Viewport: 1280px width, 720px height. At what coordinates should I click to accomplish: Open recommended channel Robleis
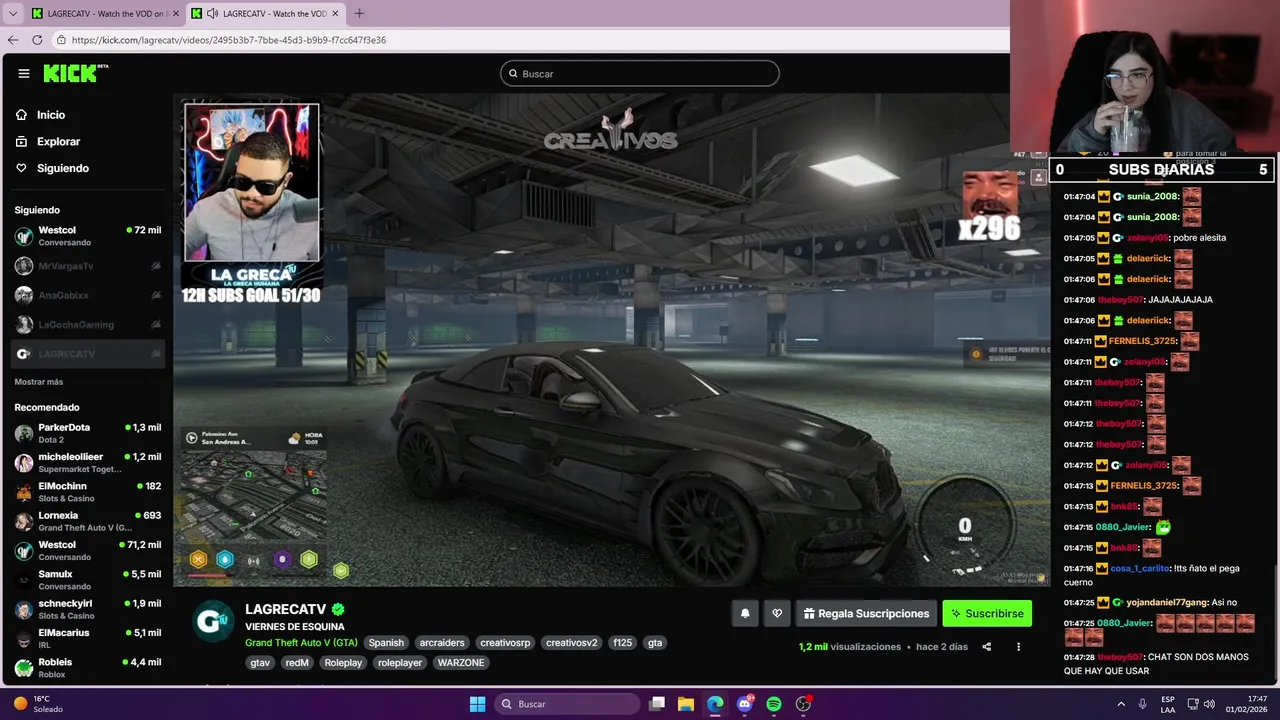88,667
